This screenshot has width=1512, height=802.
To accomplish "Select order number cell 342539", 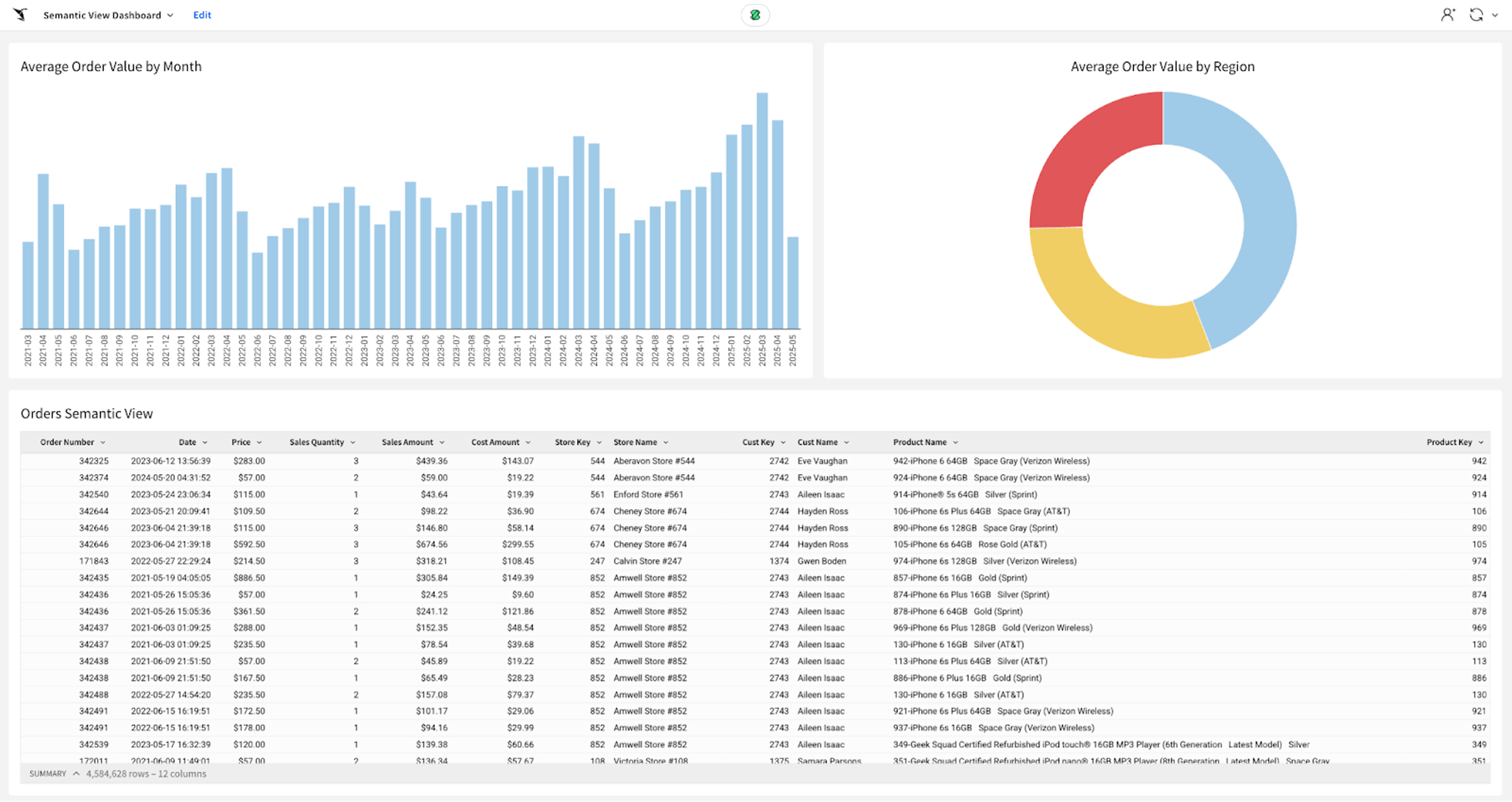I will tap(94, 745).
